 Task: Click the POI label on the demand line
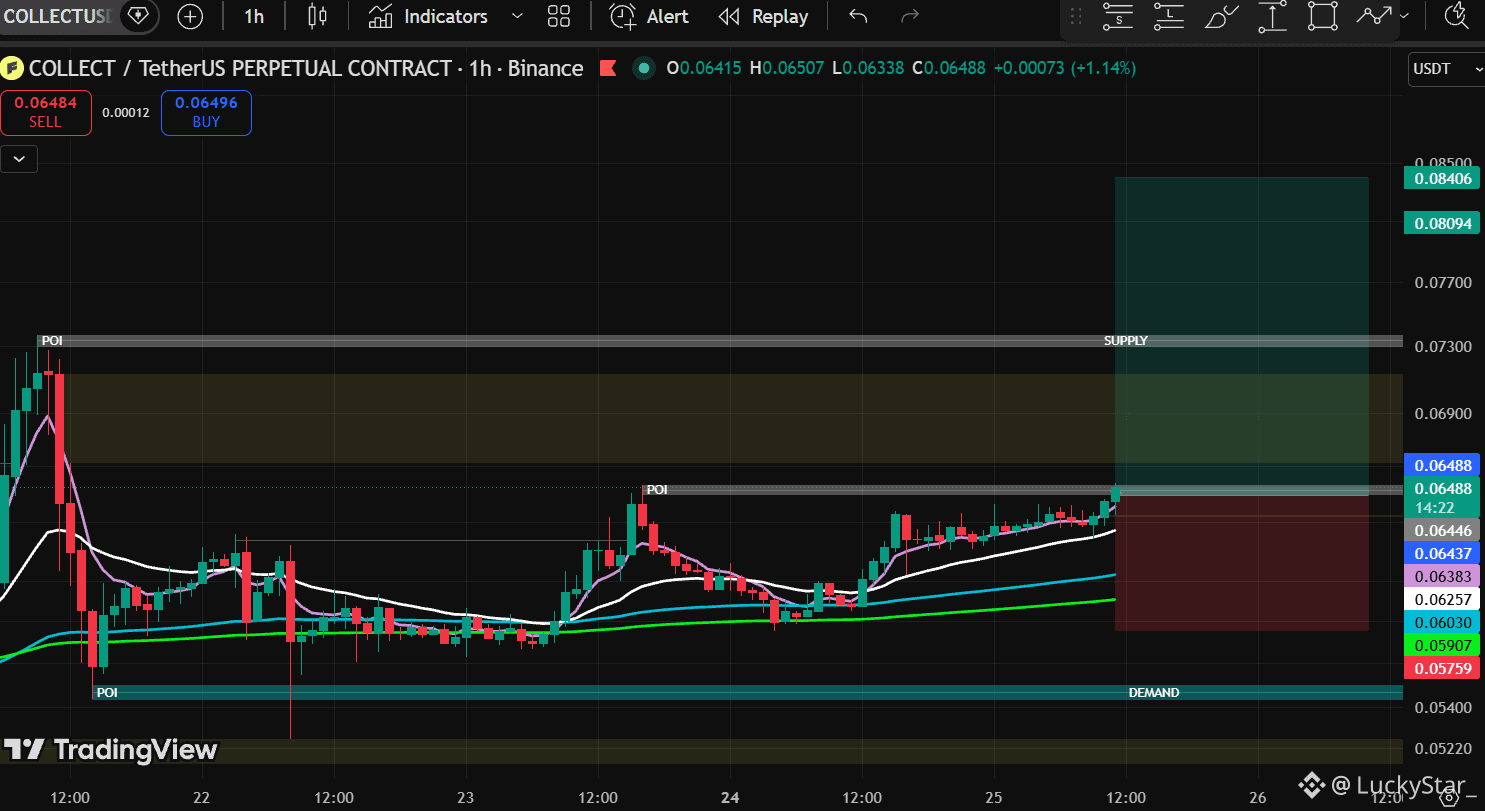point(107,693)
